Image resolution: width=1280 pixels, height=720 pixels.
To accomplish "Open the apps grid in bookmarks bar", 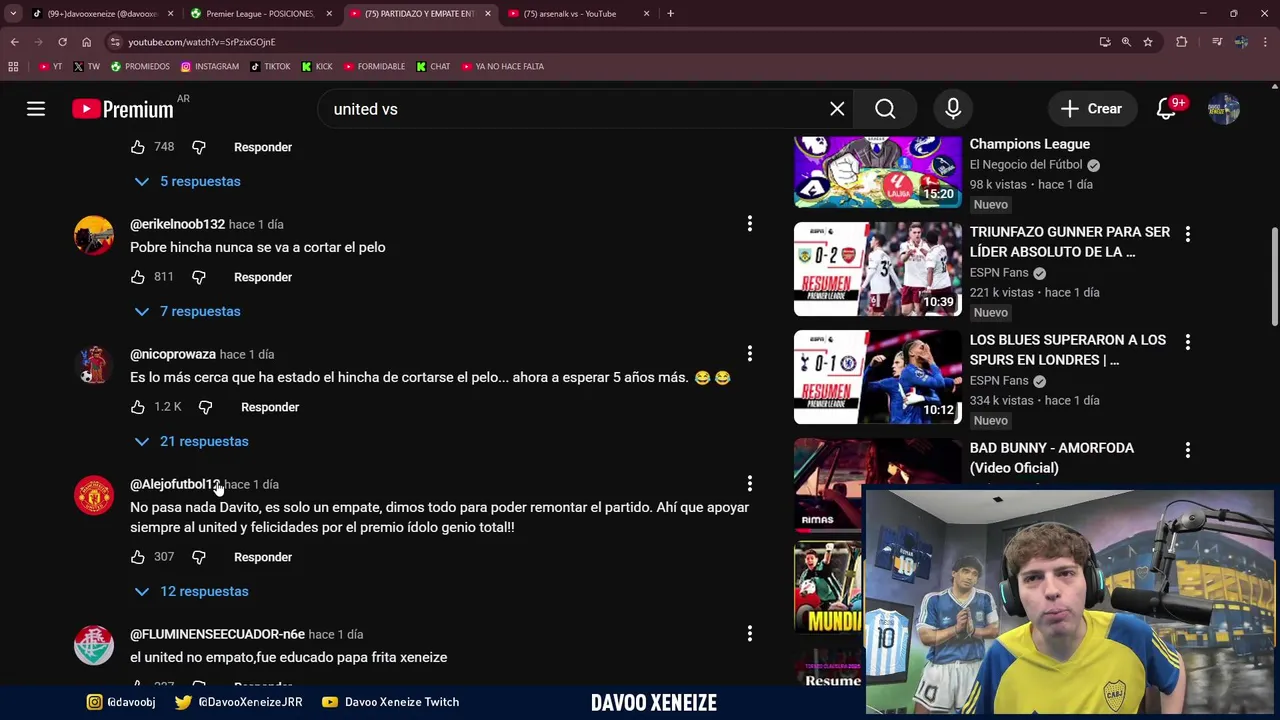I will (x=13, y=67).
